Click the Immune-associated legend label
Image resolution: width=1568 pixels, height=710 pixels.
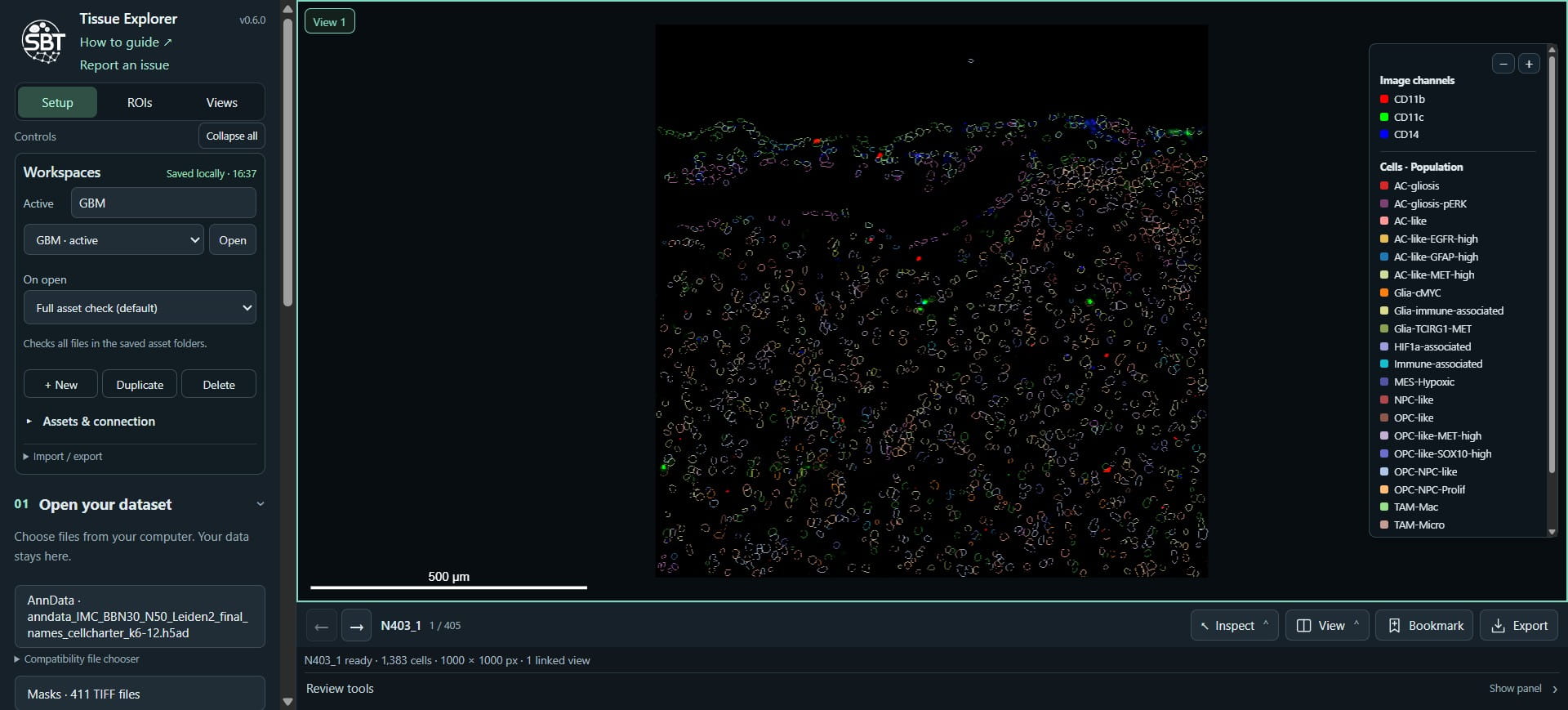coord(1438,364)
